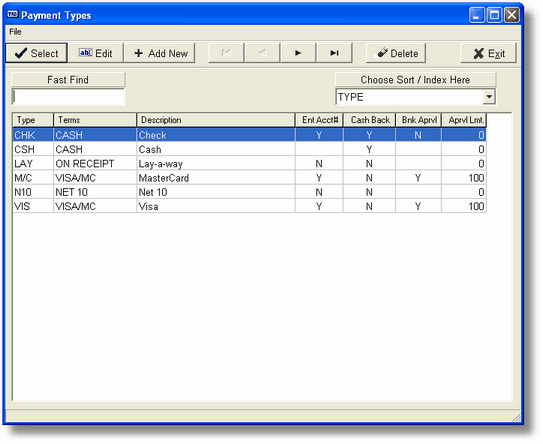This screenshot has width=543, height=444.
Task: Click the Payment Types window icon
Action: point(13,15)
